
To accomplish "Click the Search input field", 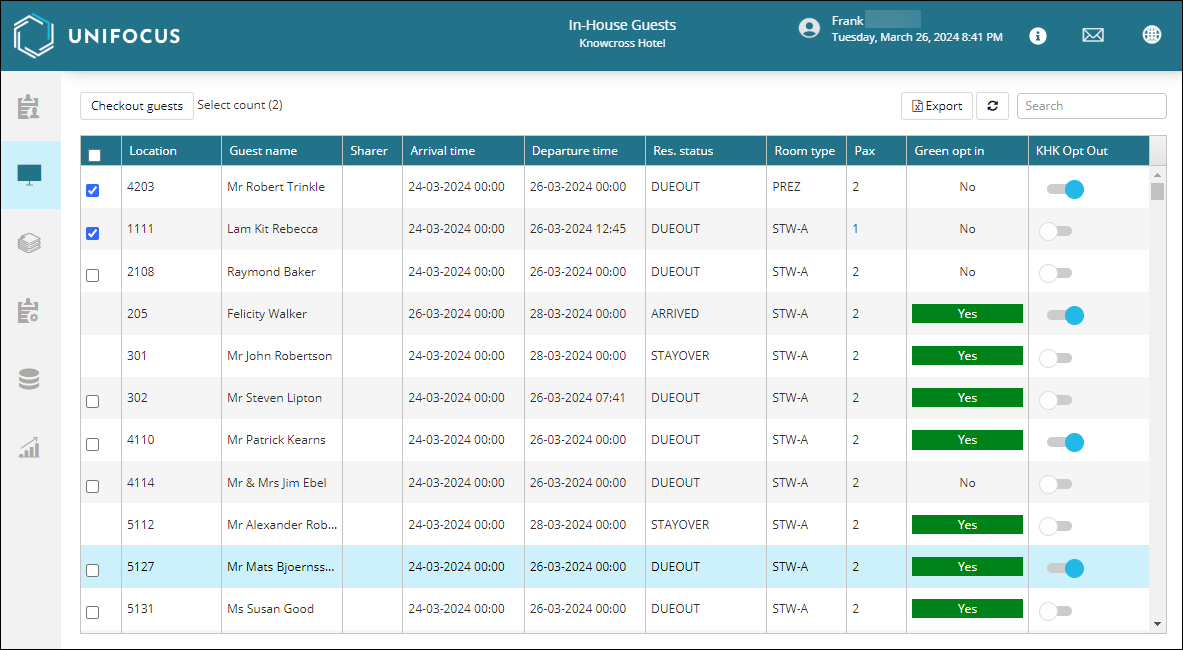I will 1092,106.
